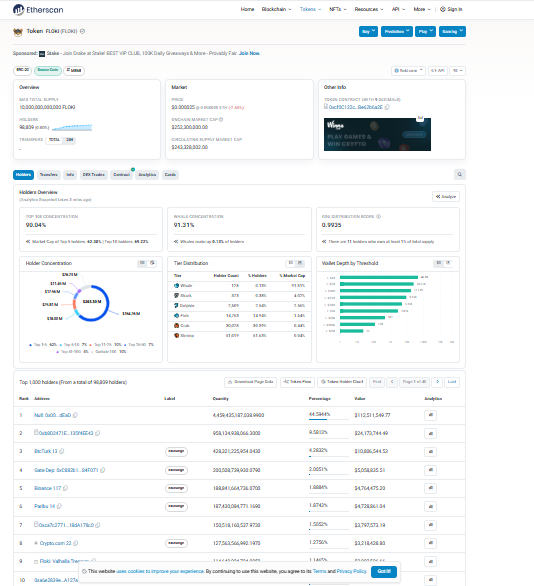The height and width of the screenshot is (586, 534).
Task: Open the Play dropdown button
Action: [x=425, y=31]
